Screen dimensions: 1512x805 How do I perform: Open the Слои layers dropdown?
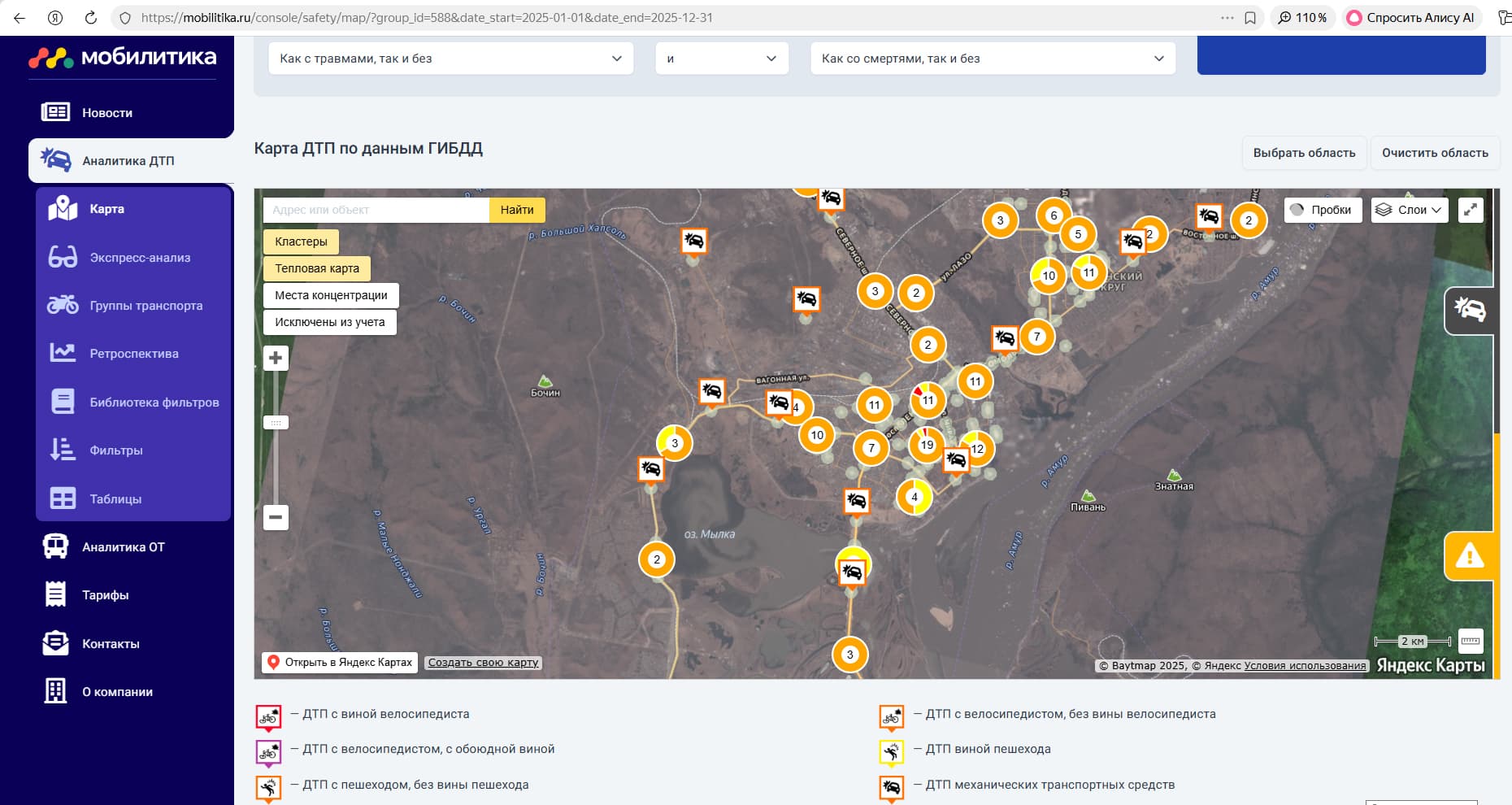point(1409,210)
